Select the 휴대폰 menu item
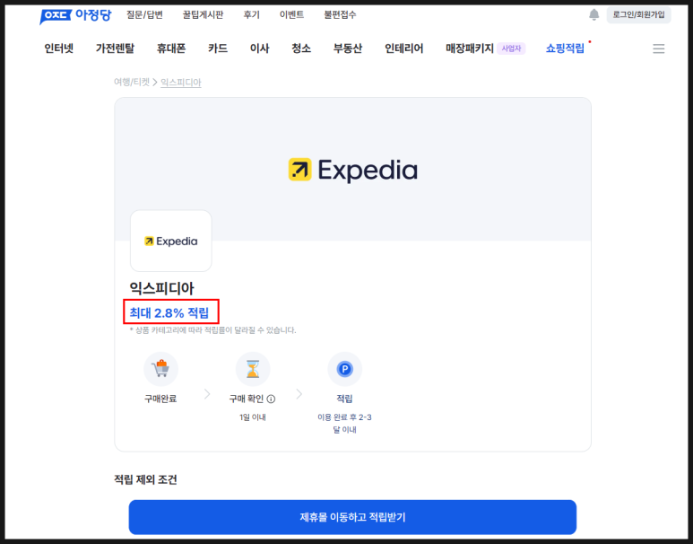This screenshot has height=544, width=693. click(171, 48)
